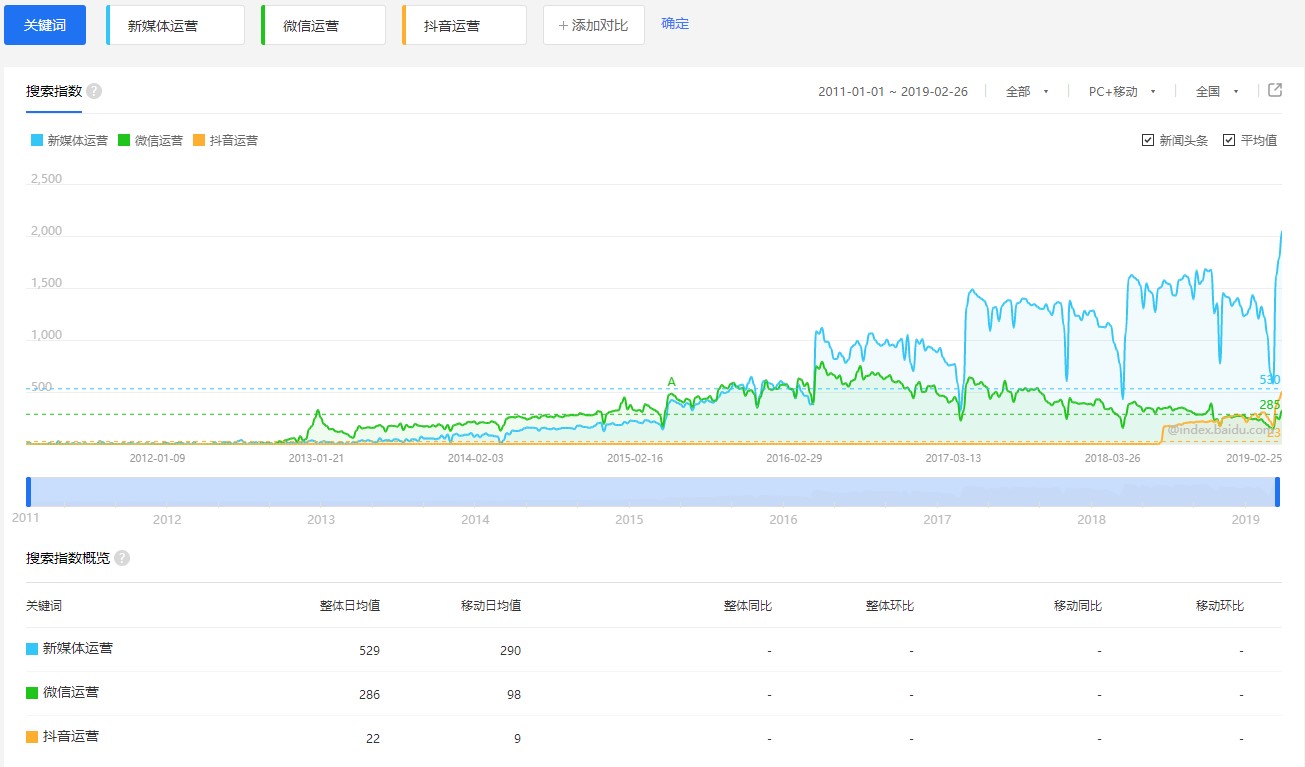Uncheck the 新闻头条 checkbox
Screen dimensions: 1305x767
click(x=1148, y=140)
